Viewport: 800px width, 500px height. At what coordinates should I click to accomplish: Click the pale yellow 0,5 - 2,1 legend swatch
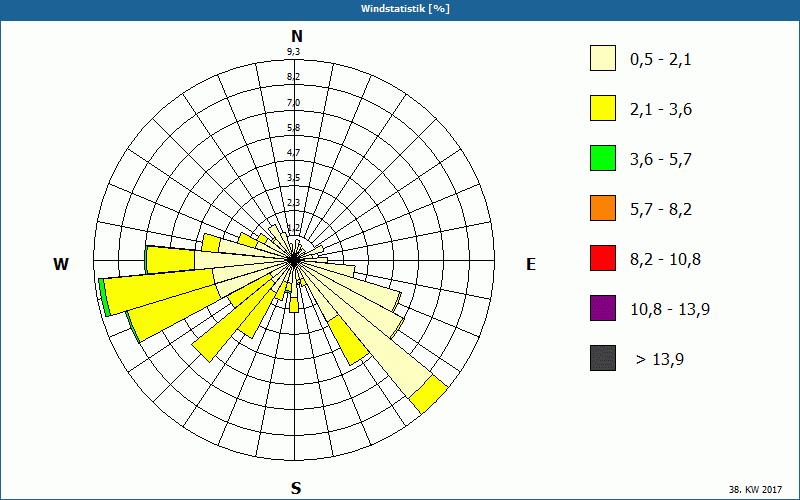603,58
